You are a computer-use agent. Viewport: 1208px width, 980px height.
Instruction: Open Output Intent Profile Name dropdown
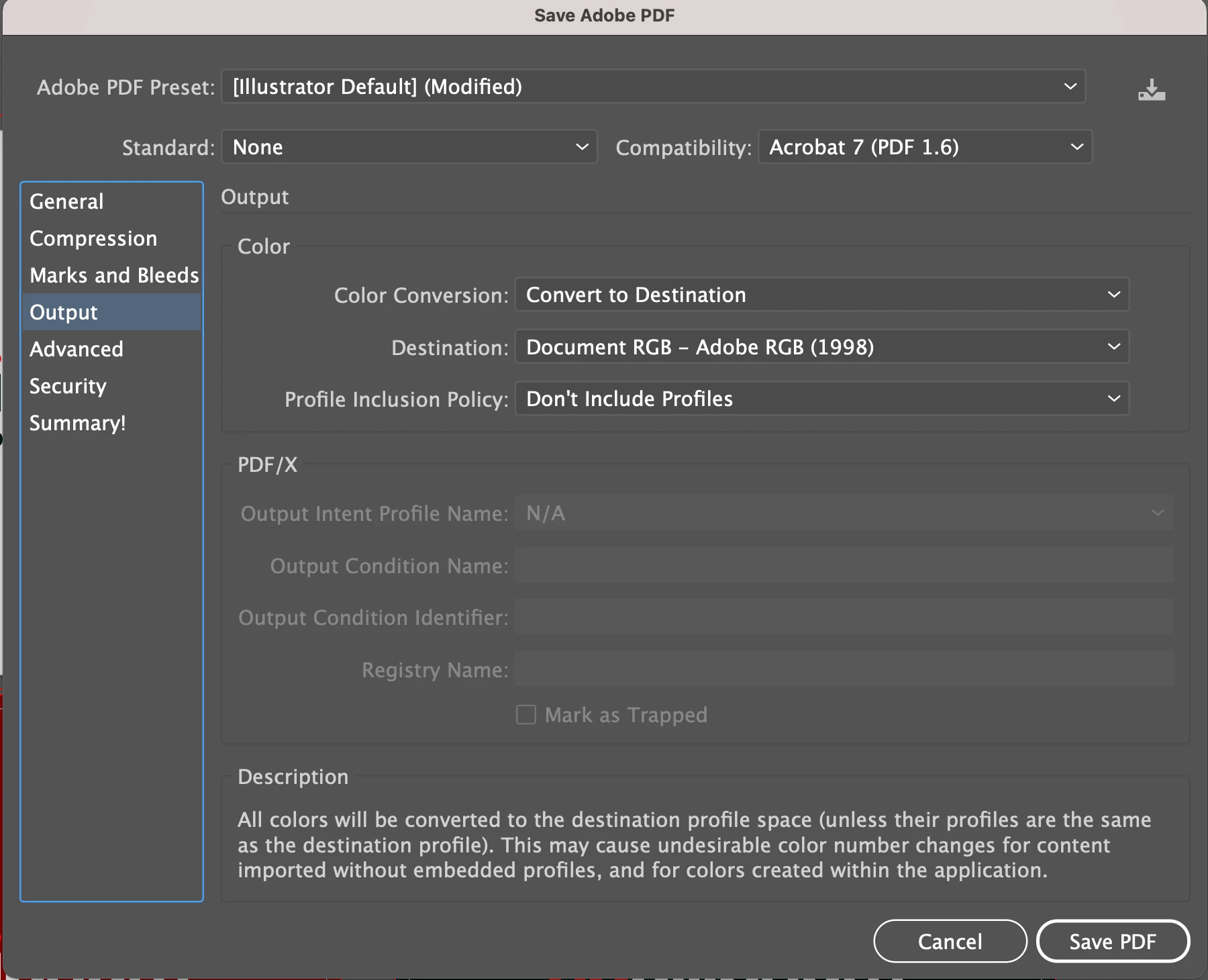click(844, 513)
